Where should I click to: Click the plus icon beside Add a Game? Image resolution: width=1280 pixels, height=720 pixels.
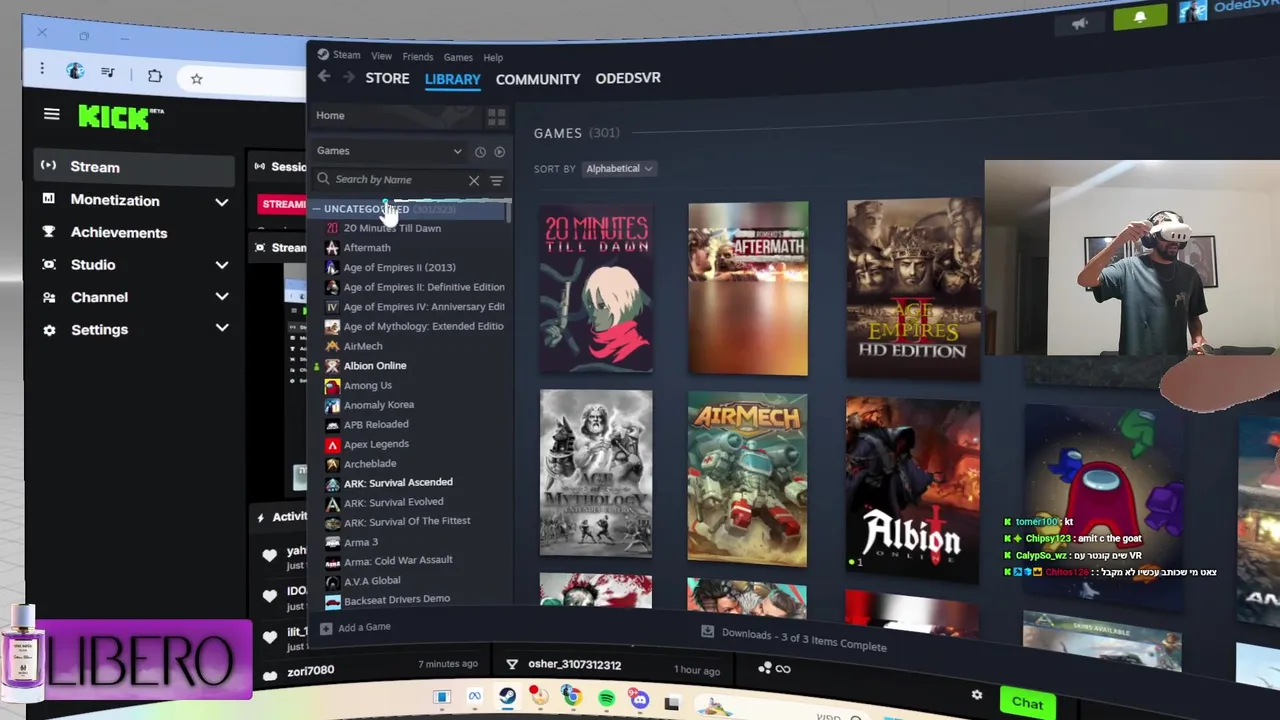tap(326, 628)
